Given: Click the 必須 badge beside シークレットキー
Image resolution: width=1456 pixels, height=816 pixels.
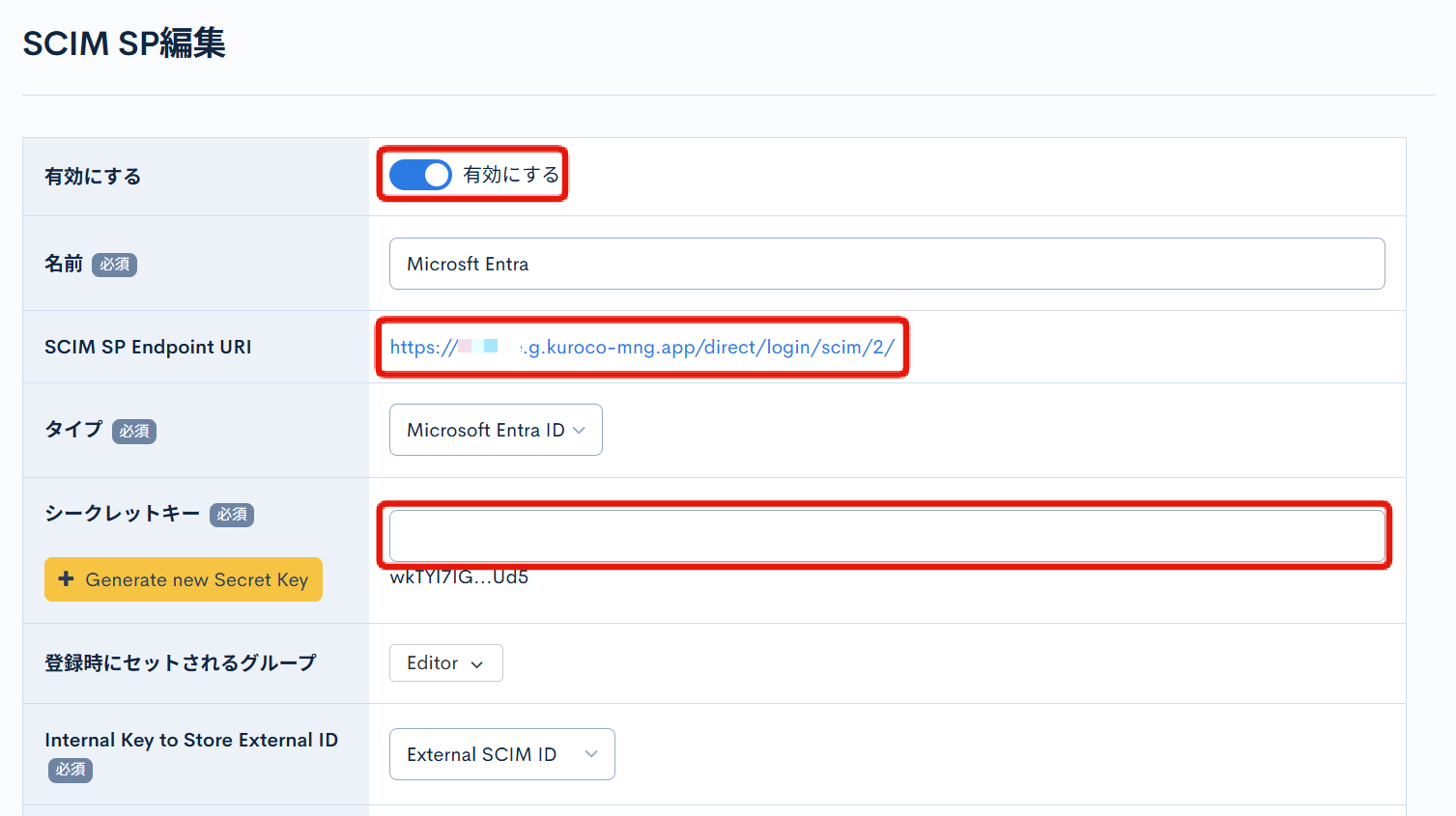Looking at the screenshot, I should pyautogui.click(x=232, y=515).
